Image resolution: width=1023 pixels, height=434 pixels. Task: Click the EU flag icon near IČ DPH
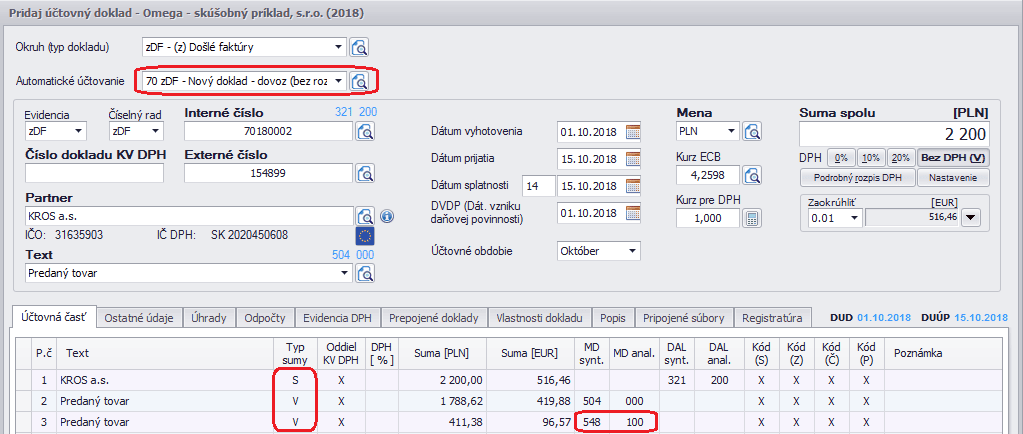point(366,235)
